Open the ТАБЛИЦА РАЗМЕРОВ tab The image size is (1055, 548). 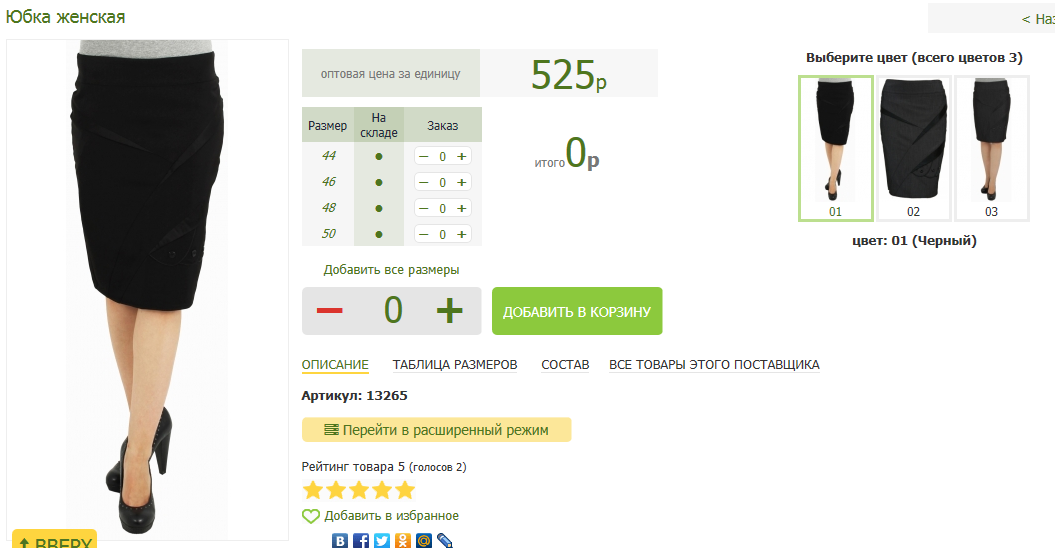[x=455, y=365]
